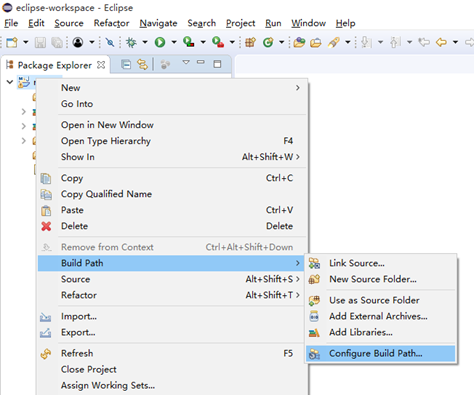Click the skip breakpoints toolbar icon

[x=110, y=42]
